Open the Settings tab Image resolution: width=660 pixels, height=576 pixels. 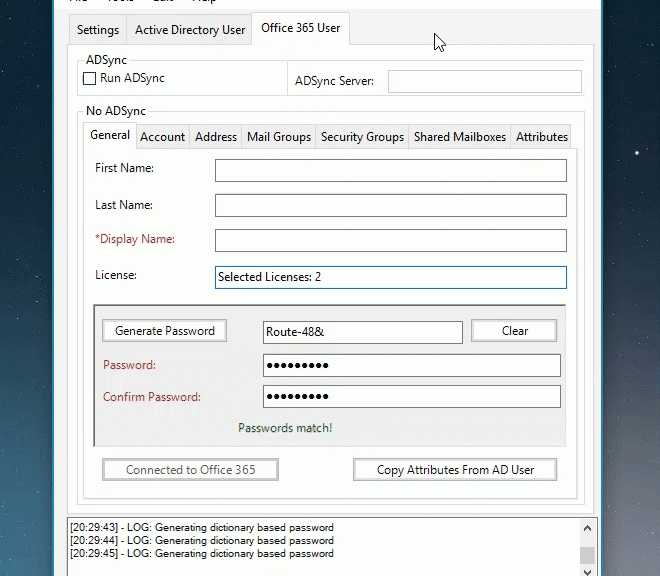click(98, 30)
